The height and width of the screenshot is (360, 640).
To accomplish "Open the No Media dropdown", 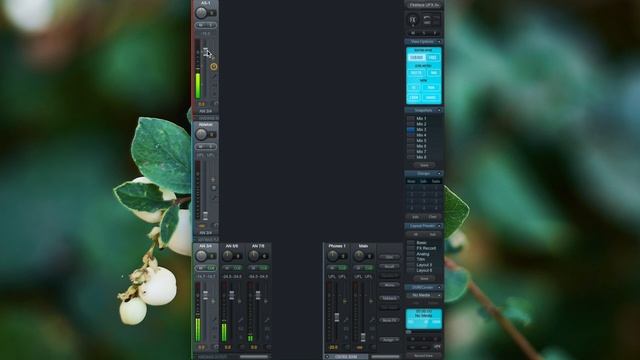I will coord(424,295).
